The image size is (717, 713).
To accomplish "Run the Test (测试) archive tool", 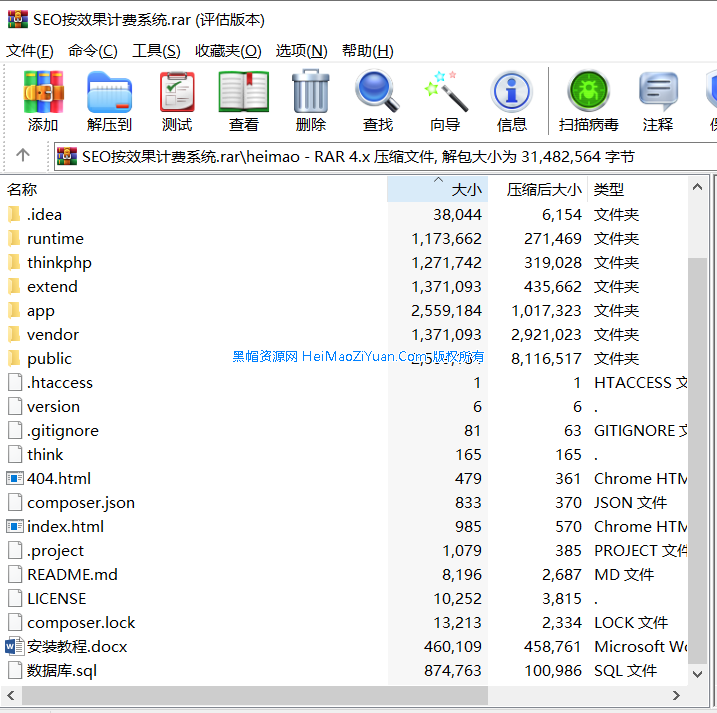I will coord(177,101).
